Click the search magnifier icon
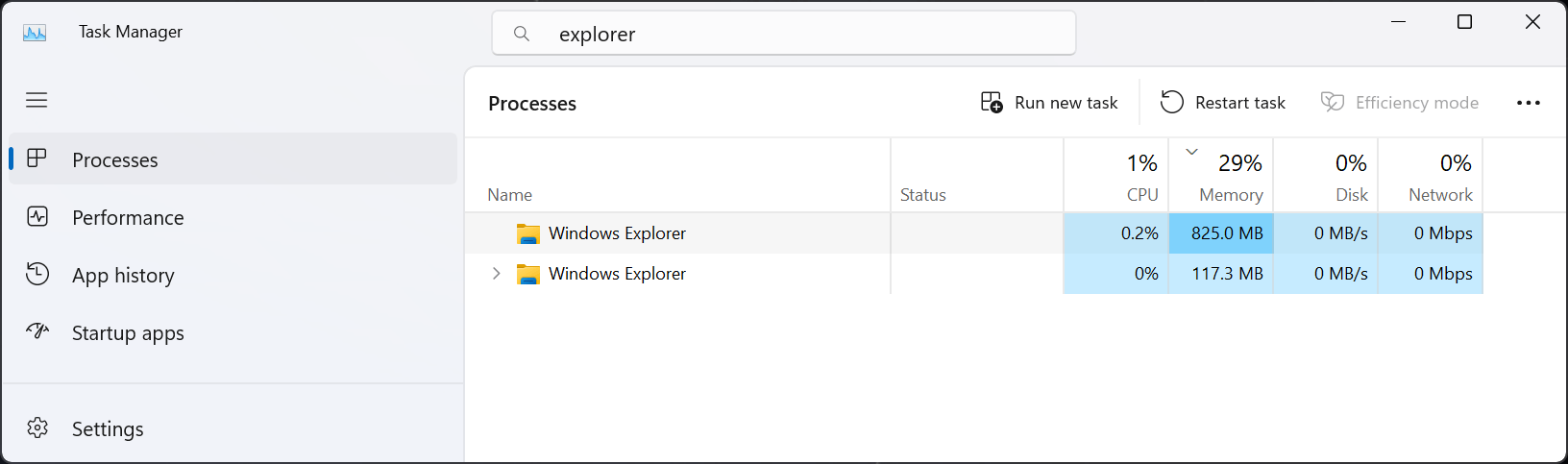Viewport: 1568px width, 464px height. pyautogui.click(x=522, y=34)
